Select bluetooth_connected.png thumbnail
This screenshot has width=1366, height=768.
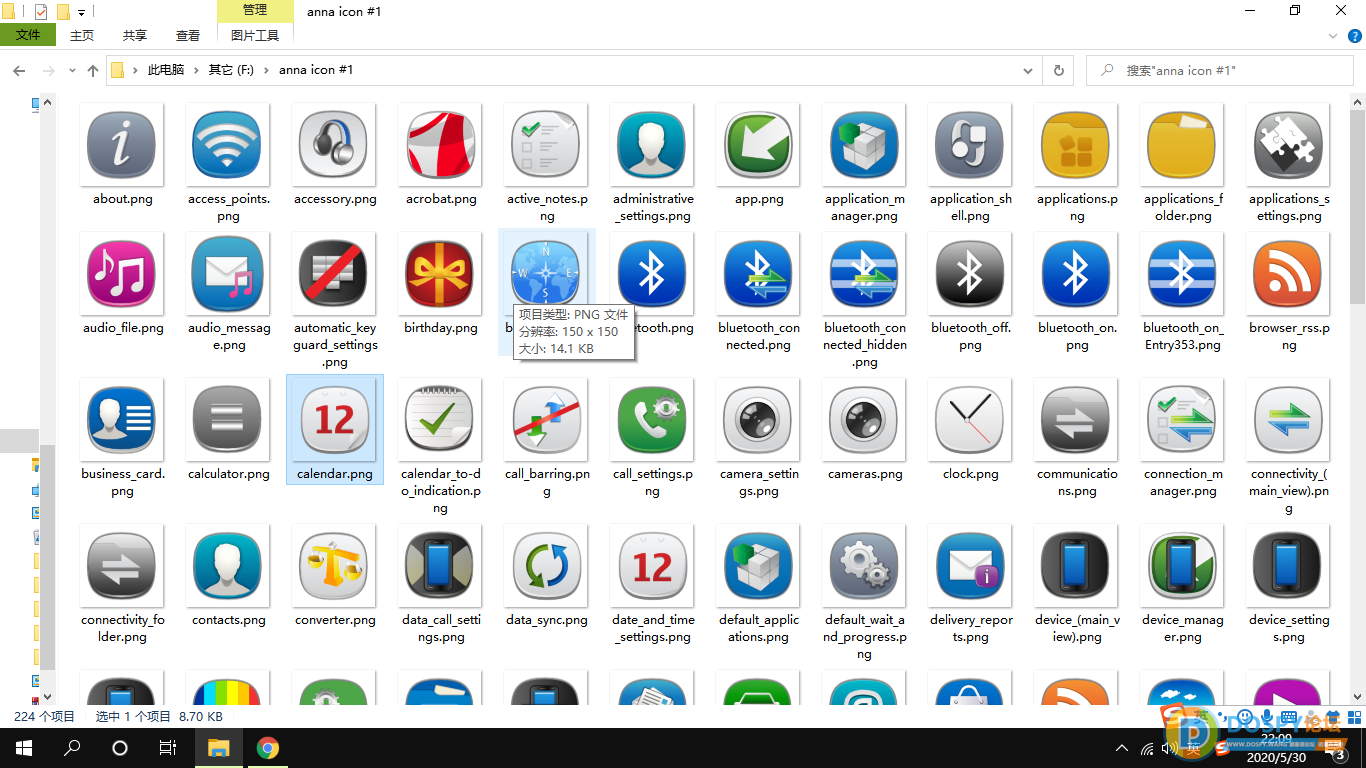[759, 274]
